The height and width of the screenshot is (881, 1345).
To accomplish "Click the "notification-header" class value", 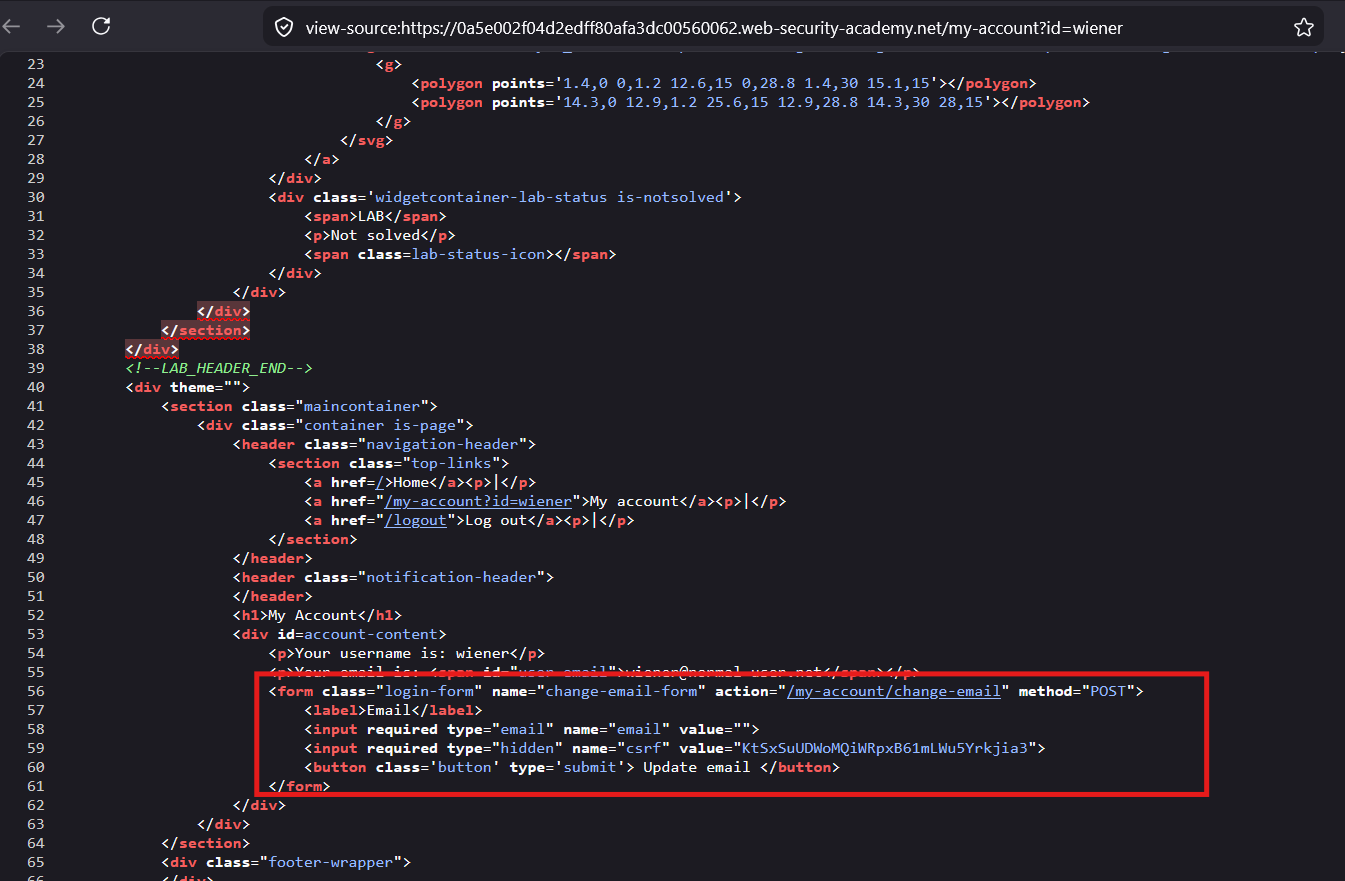I will coord(451,577).
